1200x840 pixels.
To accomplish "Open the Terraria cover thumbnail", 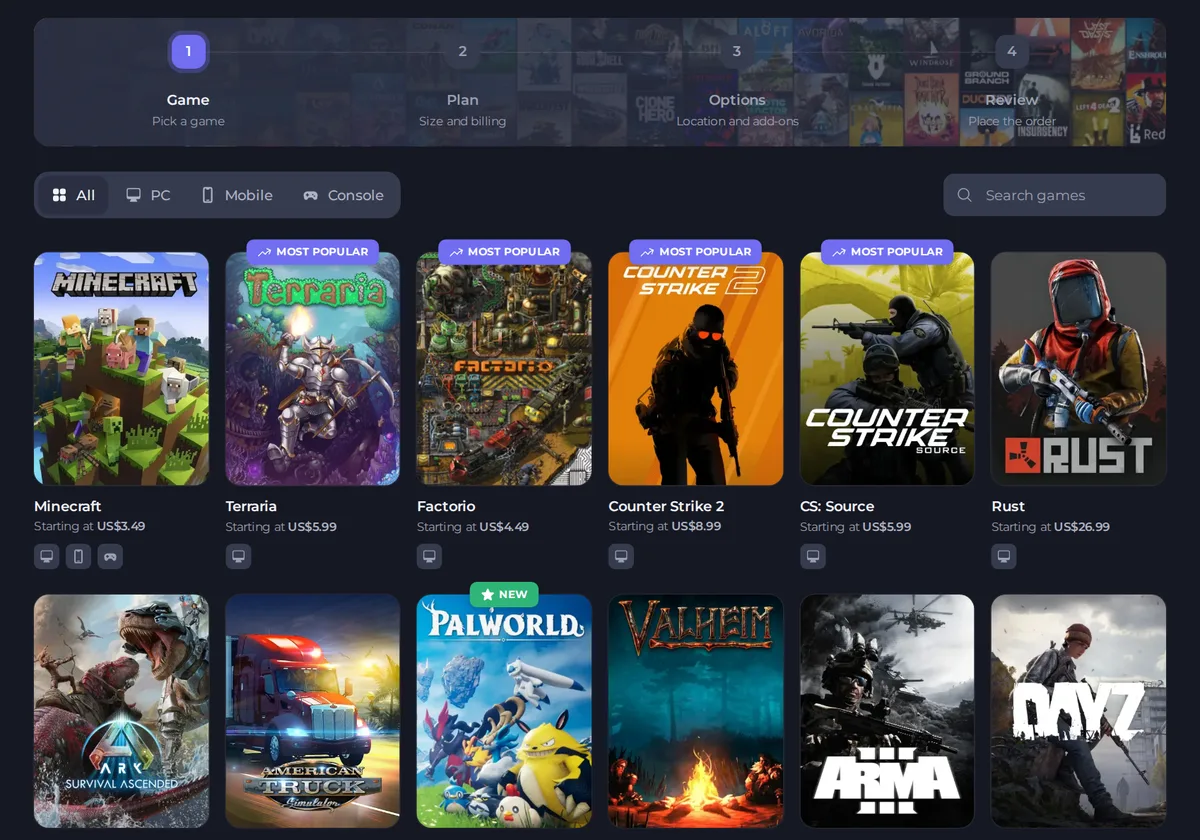I will [313, 369].
